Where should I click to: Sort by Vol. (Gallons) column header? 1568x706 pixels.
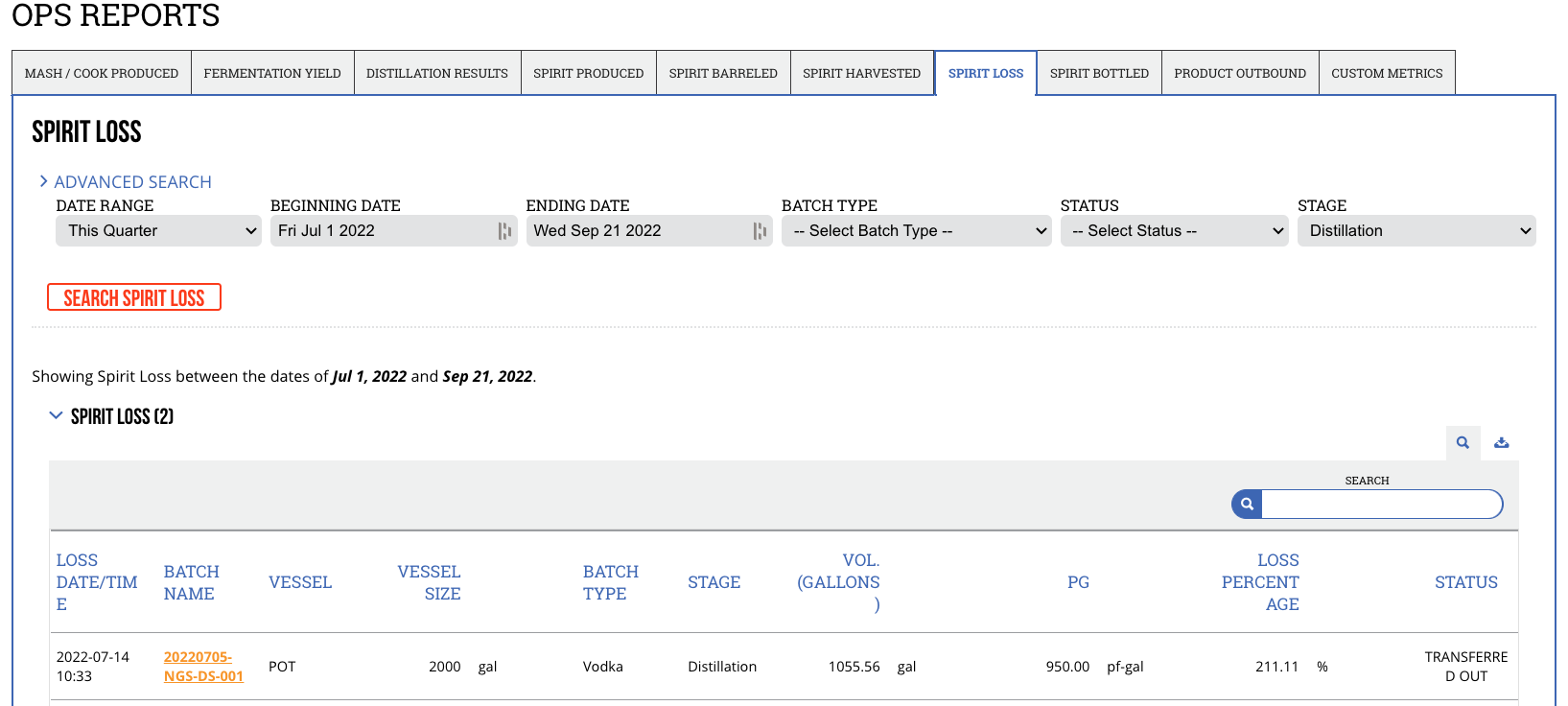coord(839,582)
